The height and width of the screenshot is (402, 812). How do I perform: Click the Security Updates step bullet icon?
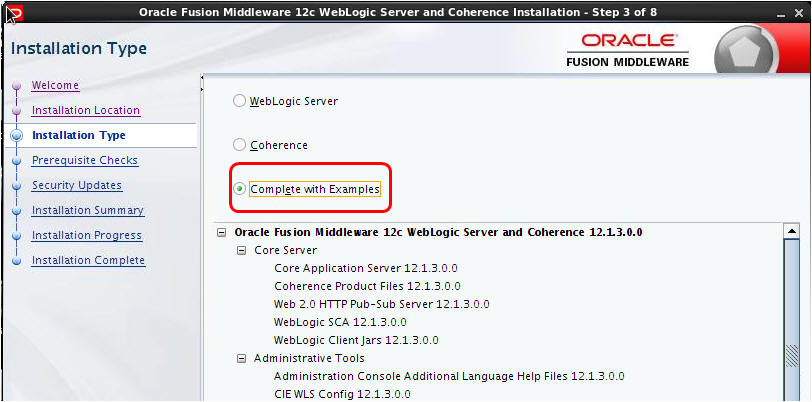(x=17, y=186)
